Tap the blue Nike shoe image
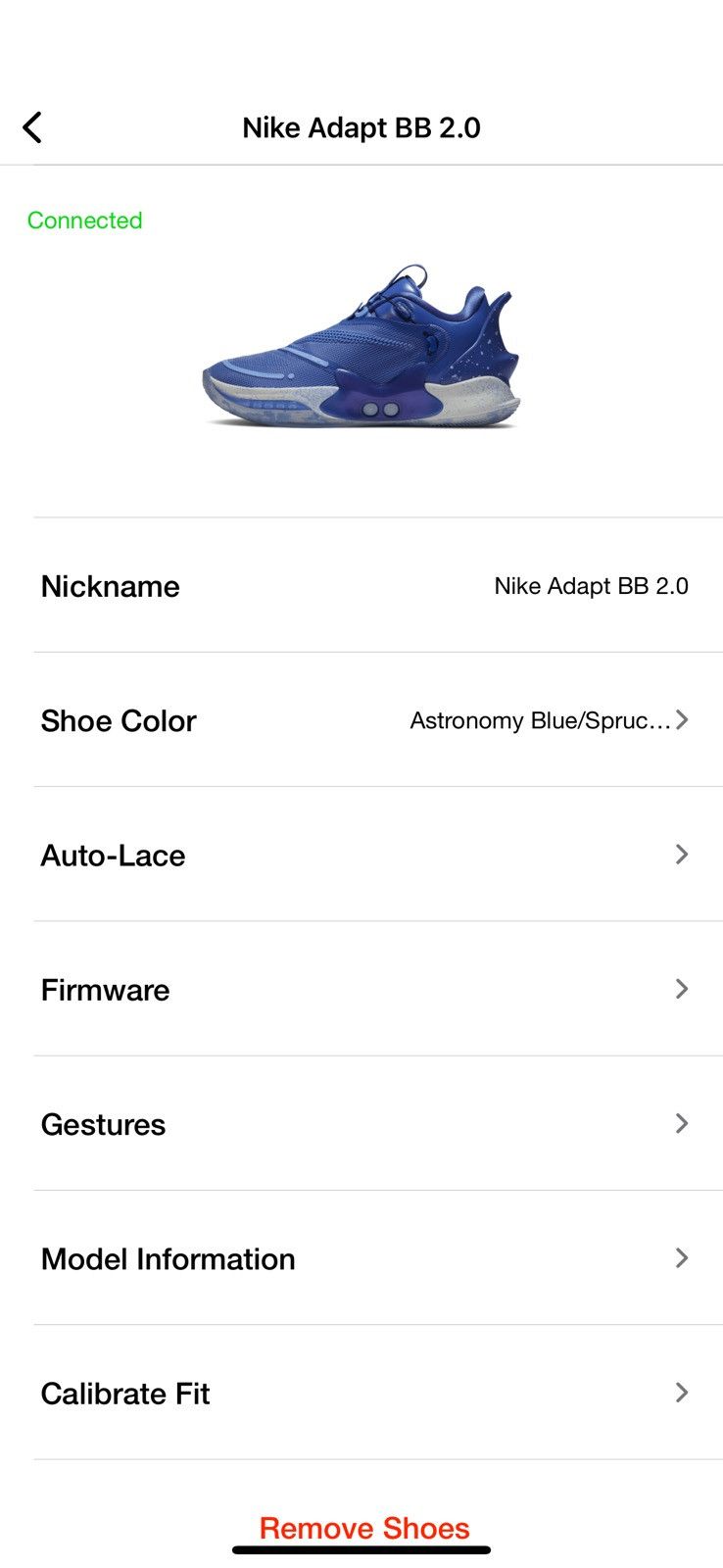723x1568 pixels. click(361, 345)
